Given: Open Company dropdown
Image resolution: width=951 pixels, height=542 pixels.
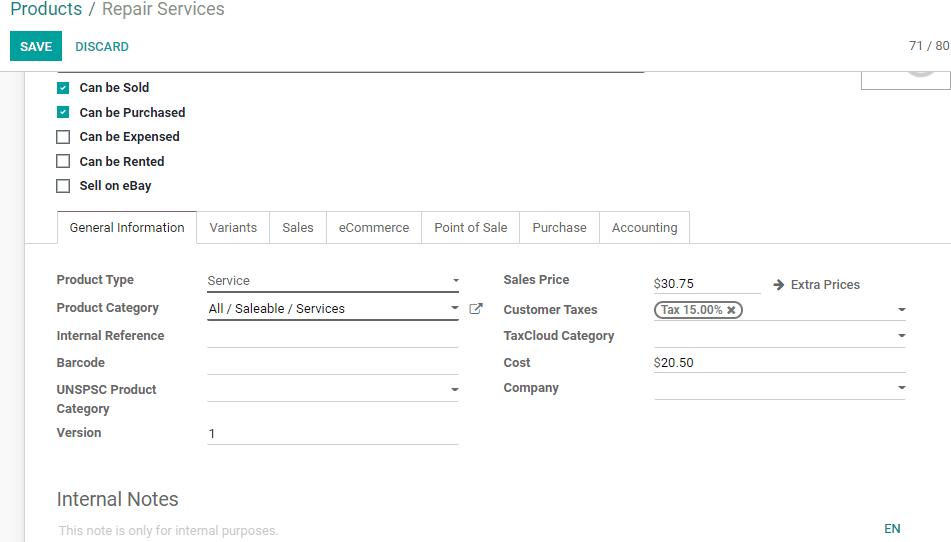Looking at the screenshot, I should click(x=901, y=387).
